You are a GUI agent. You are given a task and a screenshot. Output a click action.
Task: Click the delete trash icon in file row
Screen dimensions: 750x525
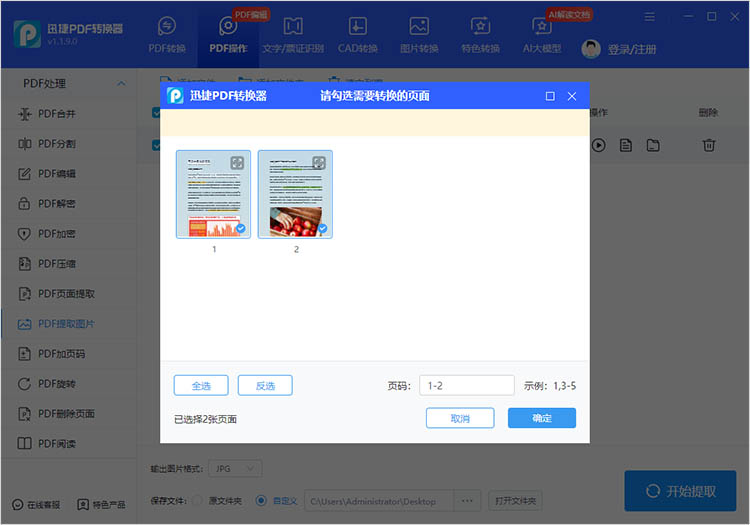tap(708, 145)
